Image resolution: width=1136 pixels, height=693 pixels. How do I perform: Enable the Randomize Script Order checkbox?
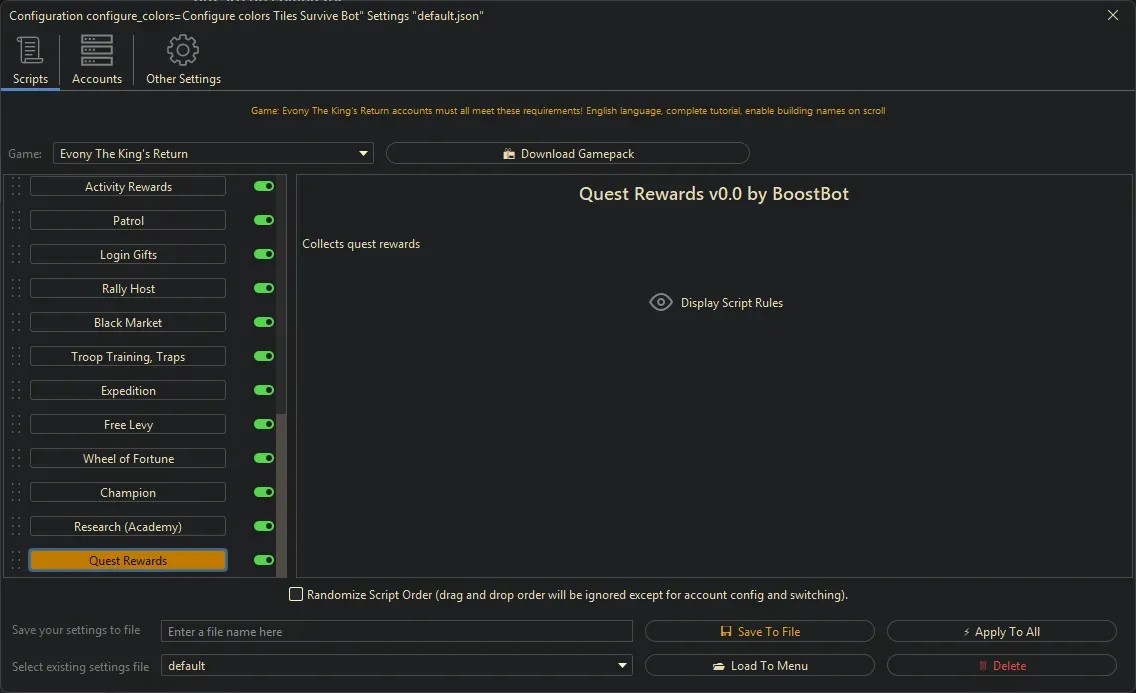[x=296, y=594]
